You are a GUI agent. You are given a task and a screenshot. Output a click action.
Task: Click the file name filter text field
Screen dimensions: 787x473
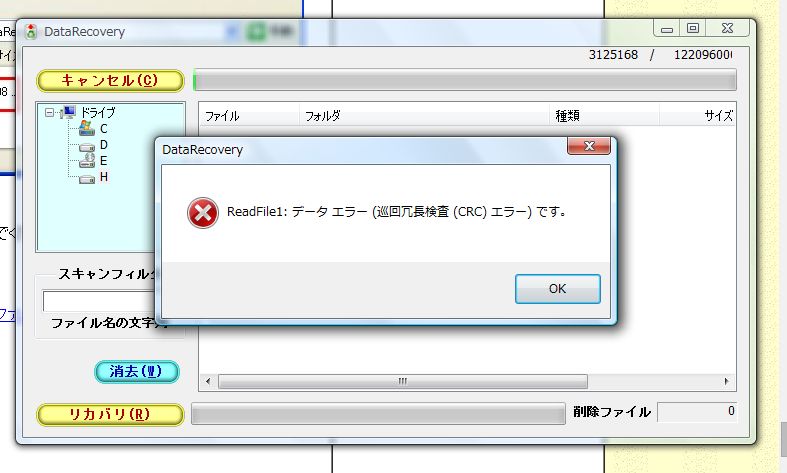coord(100,301)
